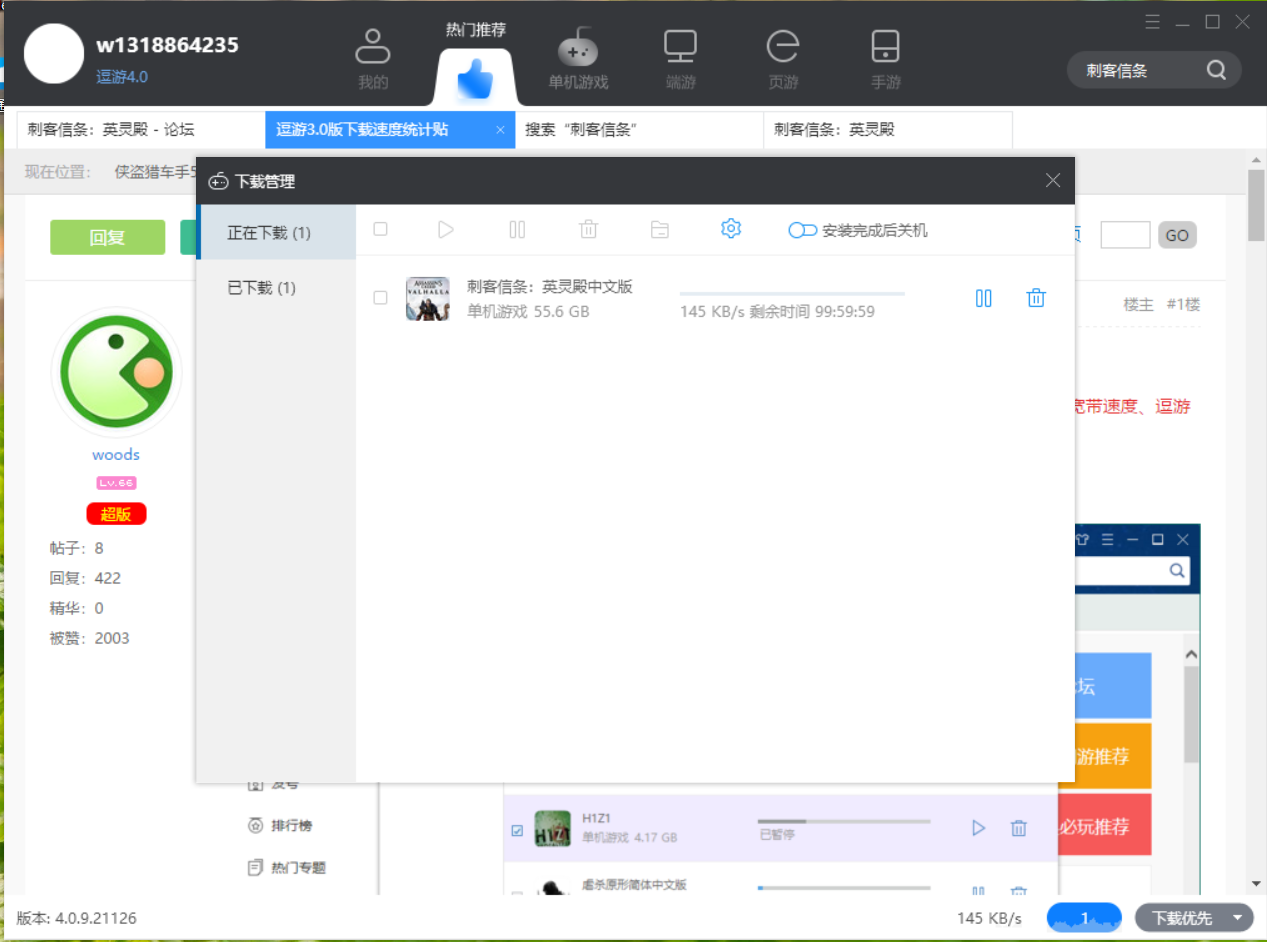Open 单机游戏 gamepad icon

[577, 47]
